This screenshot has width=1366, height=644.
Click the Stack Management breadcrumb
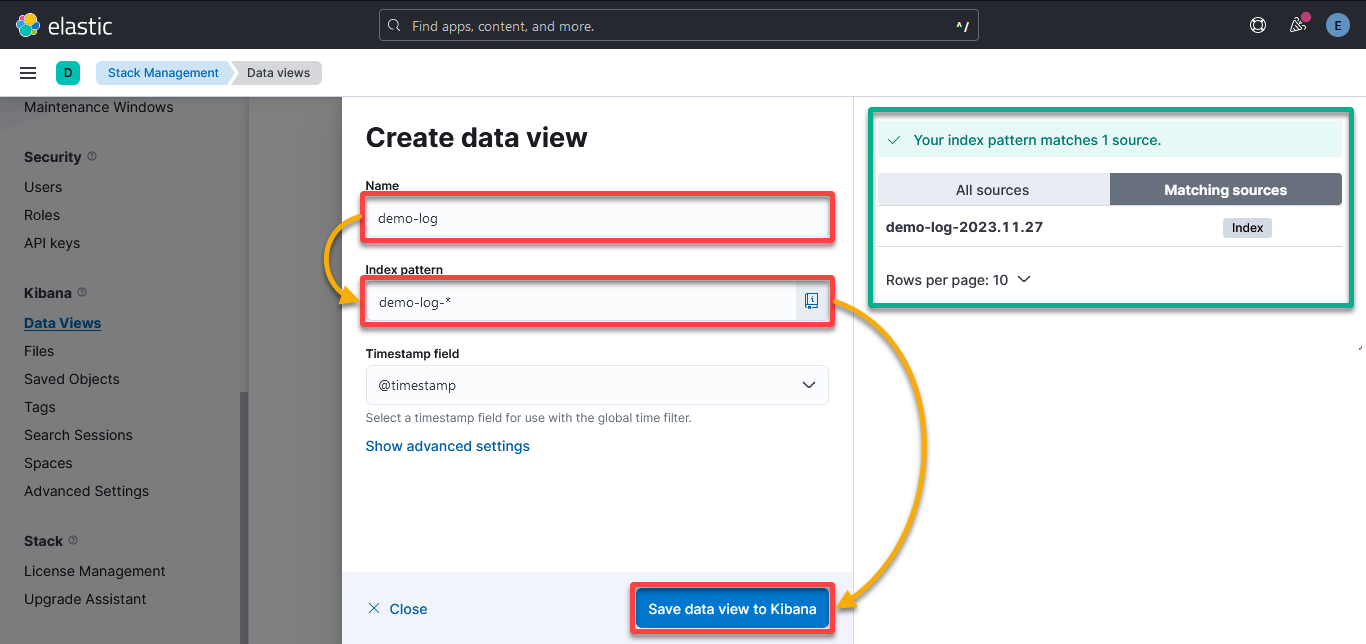coord(162,72)
